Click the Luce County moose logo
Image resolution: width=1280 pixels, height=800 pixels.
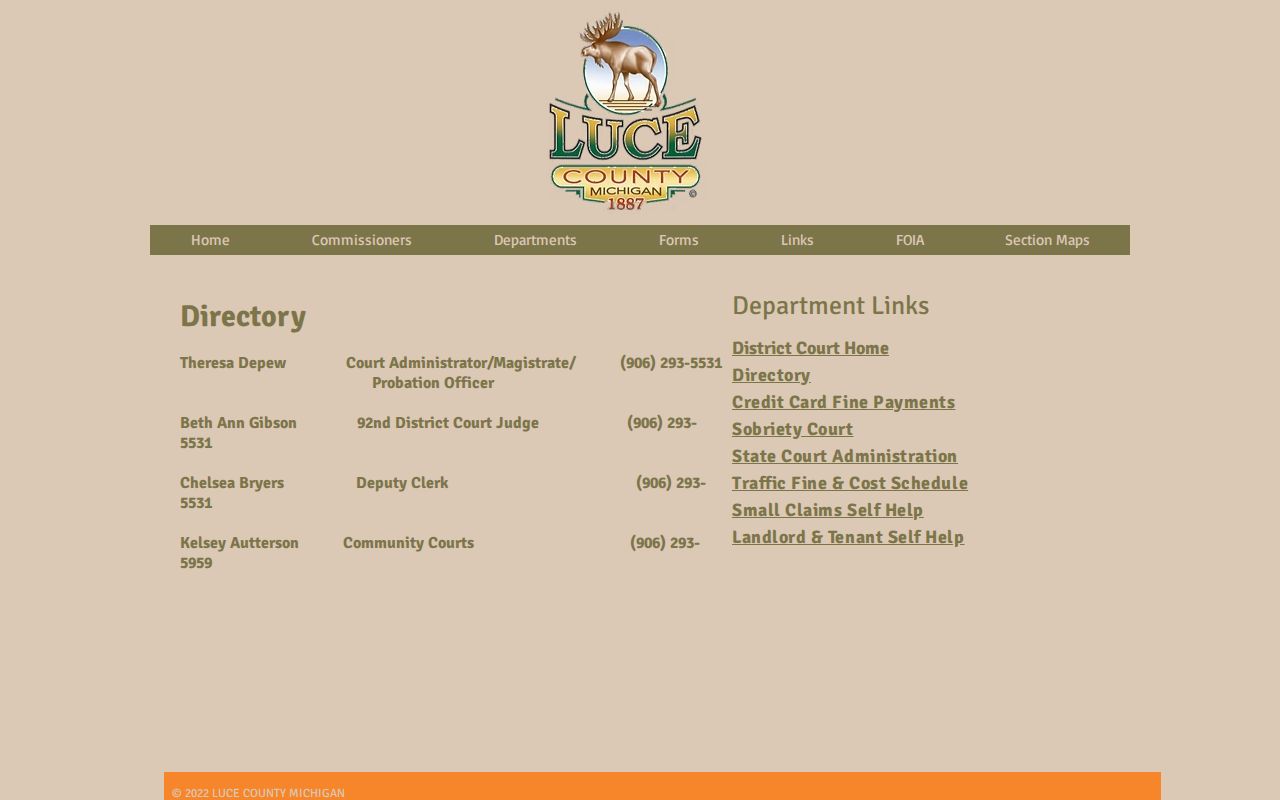click(625, 111)
